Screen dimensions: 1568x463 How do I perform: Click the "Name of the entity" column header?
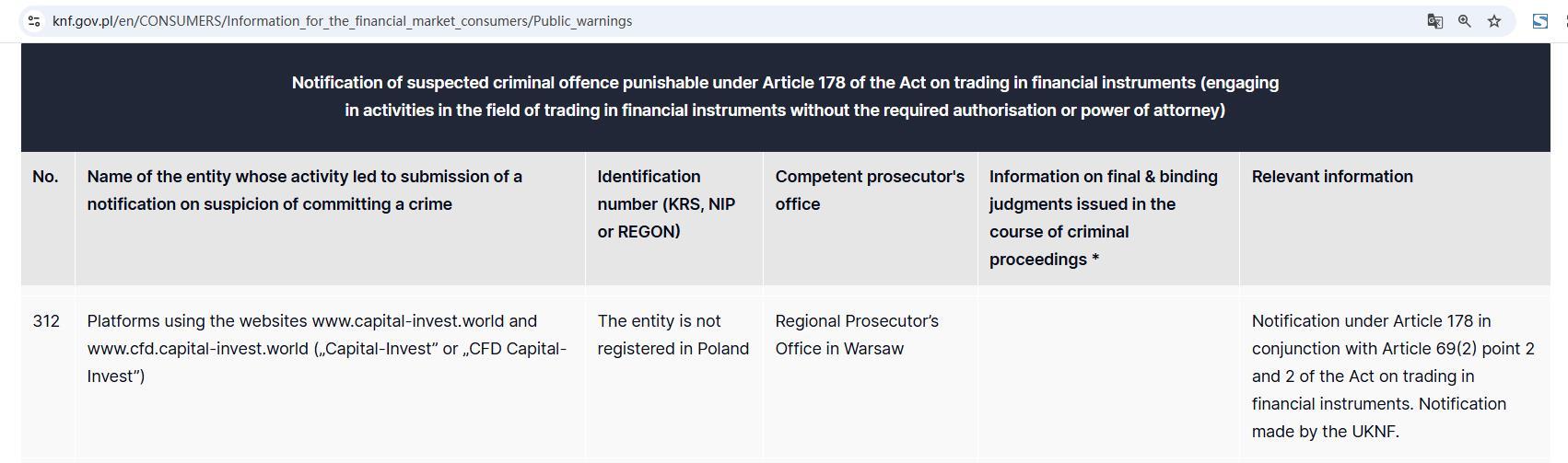click(x=304, y=191)
